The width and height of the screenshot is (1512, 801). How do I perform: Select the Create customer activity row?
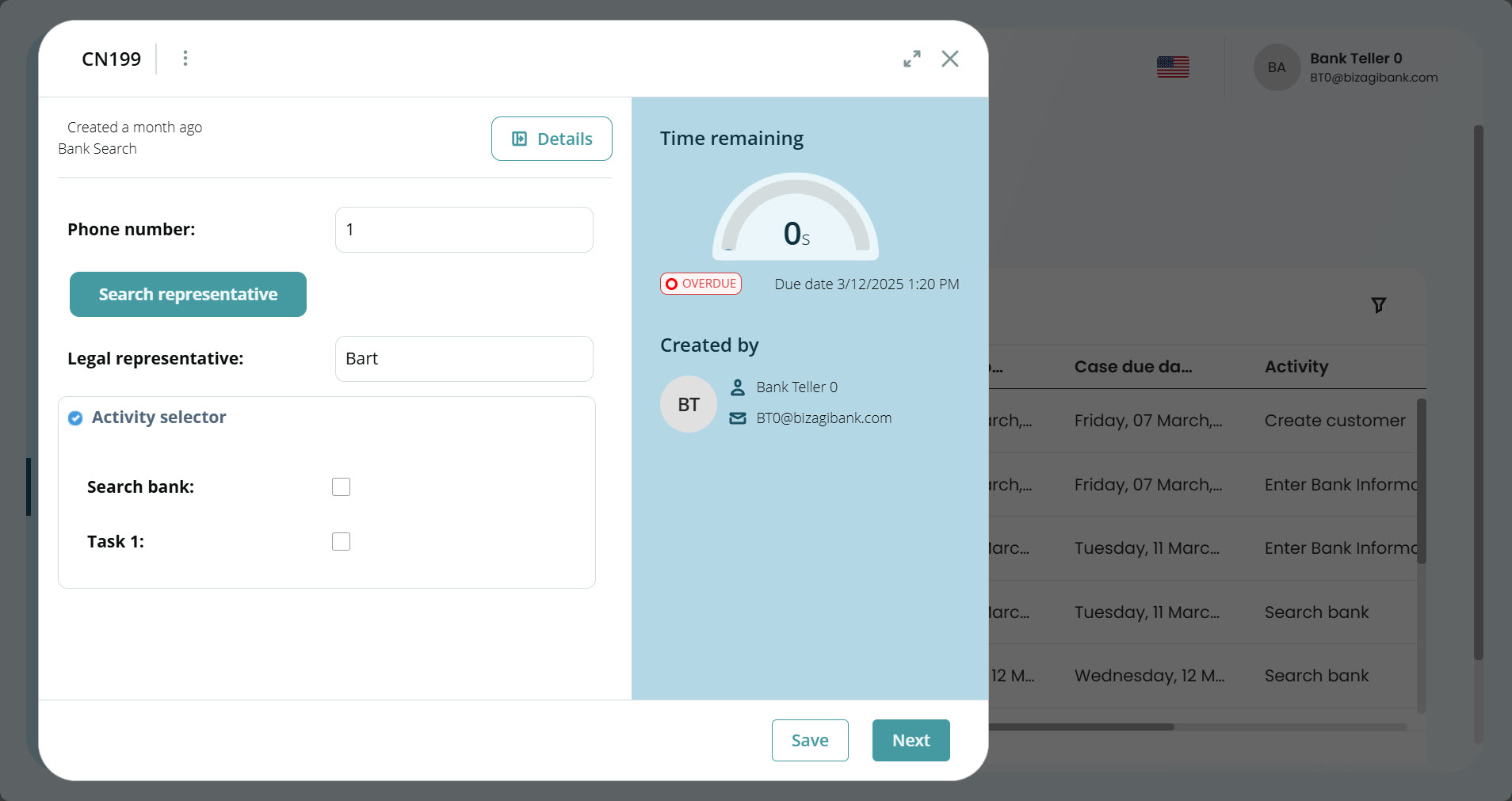tap(1334, 421)
